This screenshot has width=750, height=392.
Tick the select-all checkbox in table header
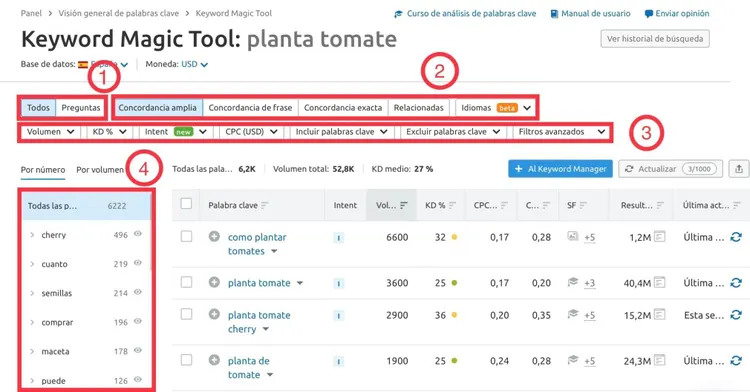[186, 204]
